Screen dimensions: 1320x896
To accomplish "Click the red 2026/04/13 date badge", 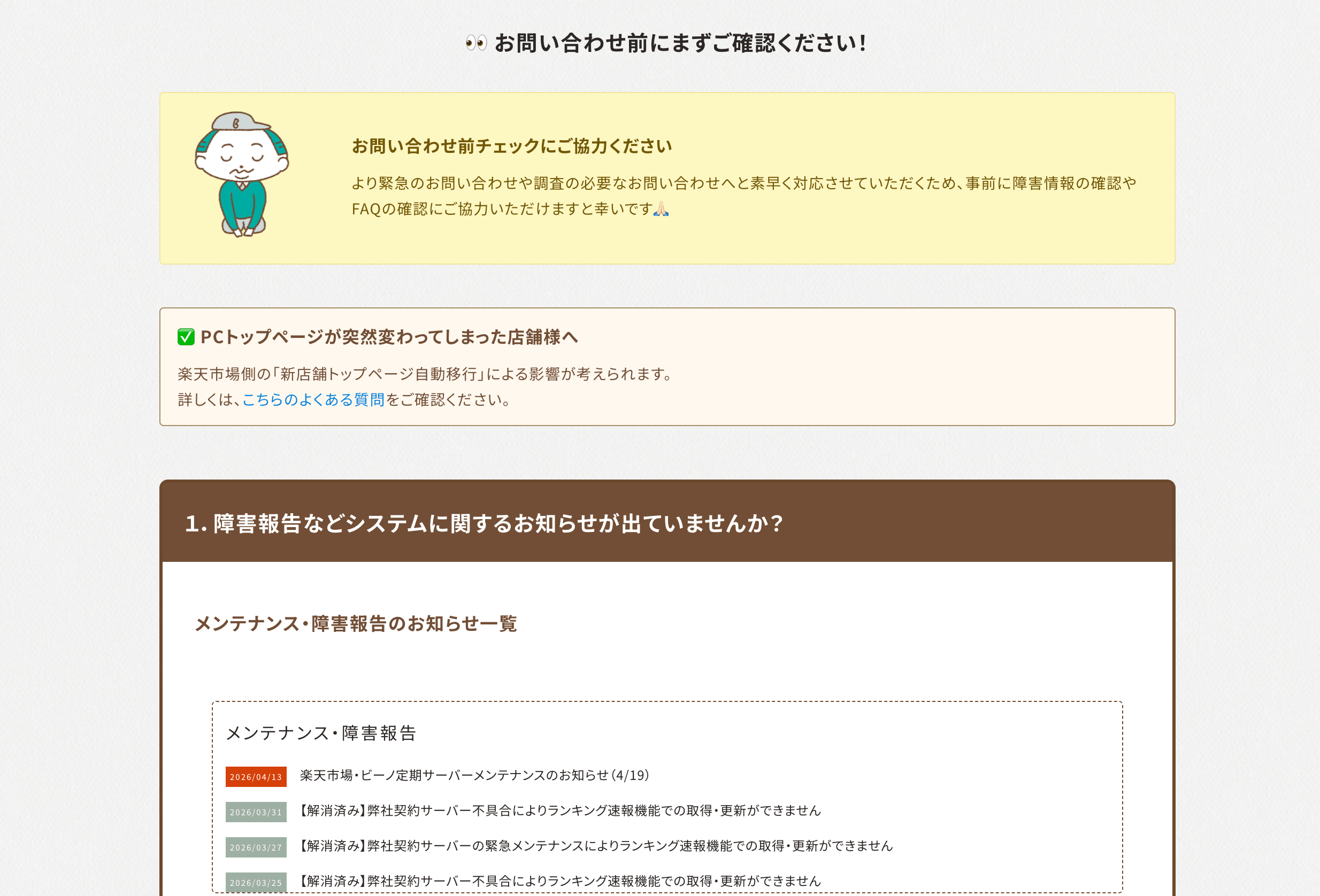I will click(256, 777).
